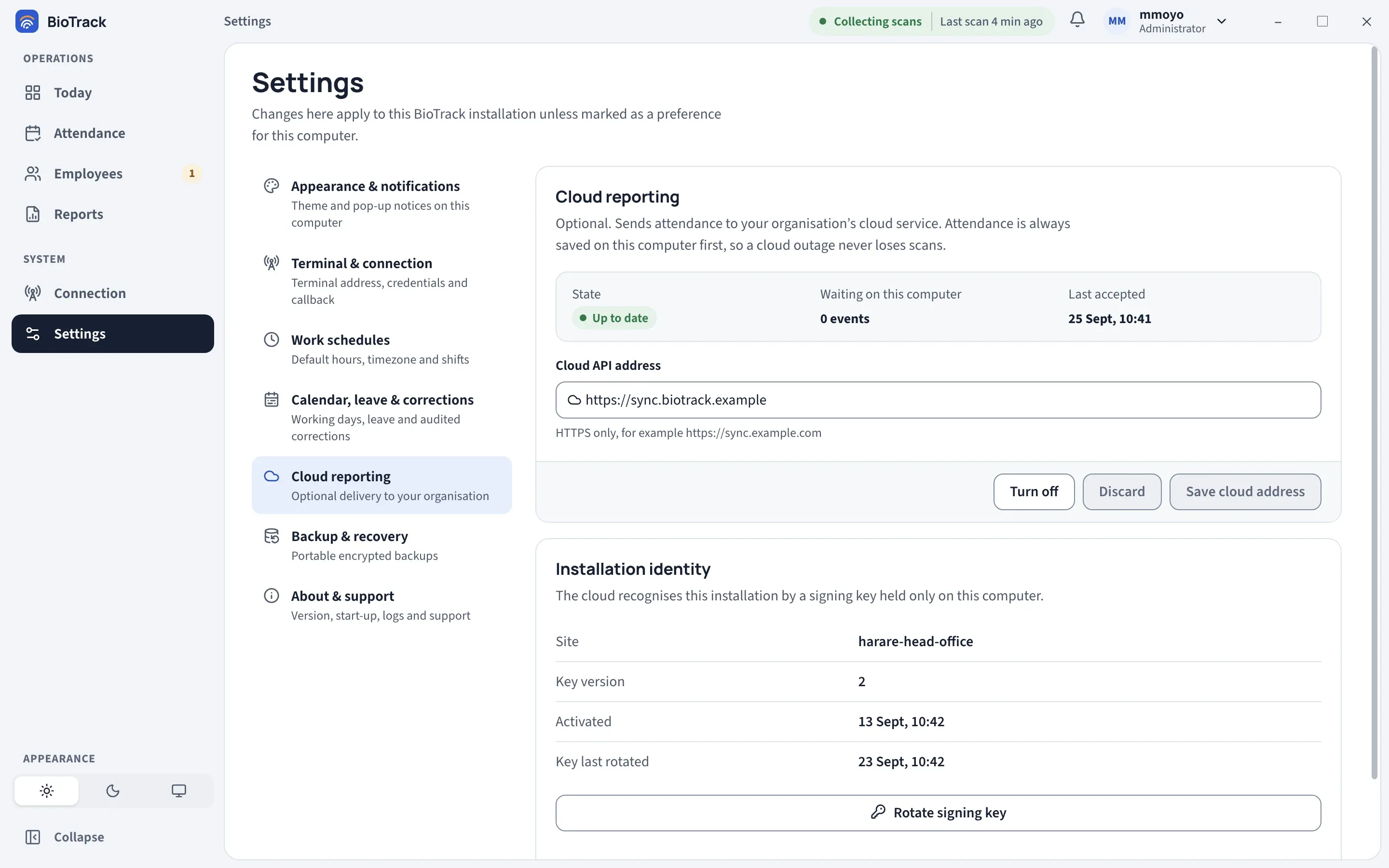The height and width of the screenshot is (868, 1389).
Task: Focus the Cloud API address field
Action: coord(938,400)
